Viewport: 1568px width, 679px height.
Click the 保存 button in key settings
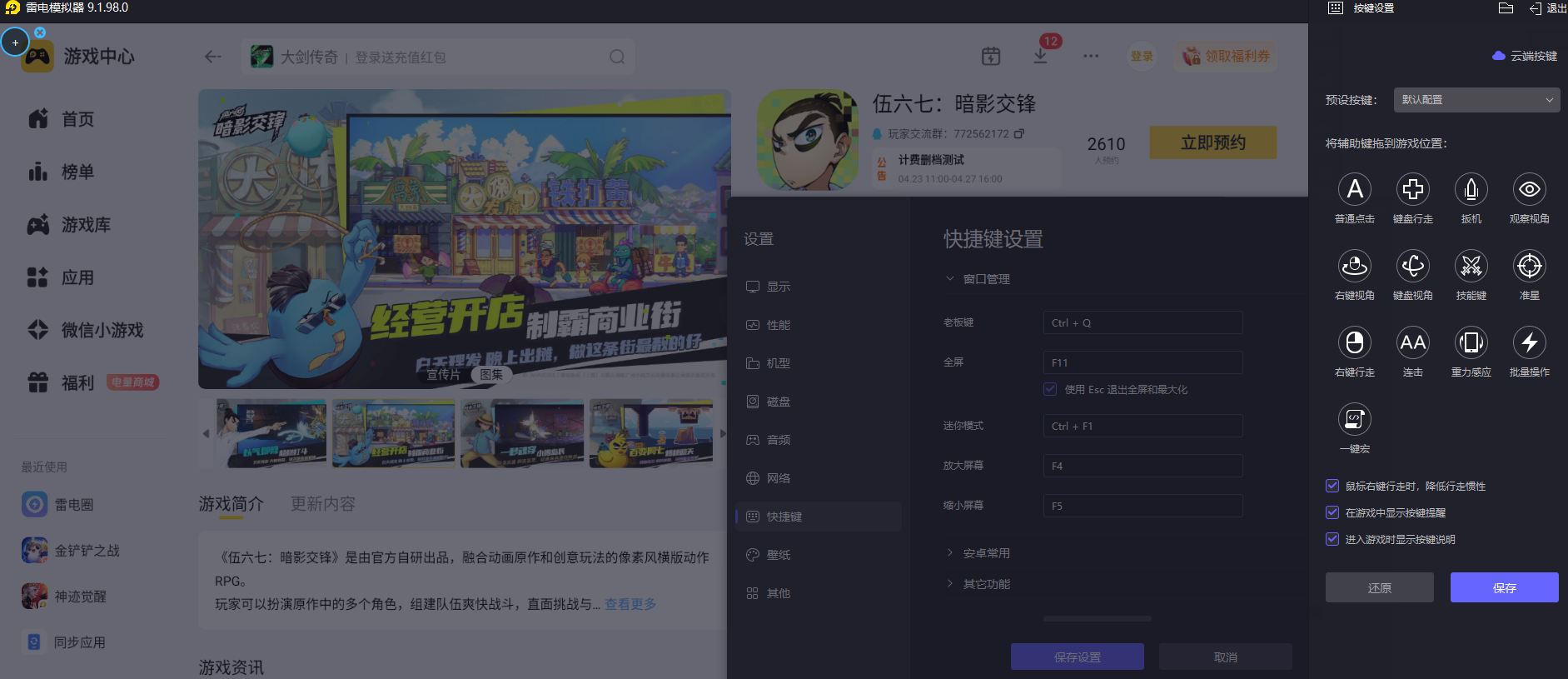tap(1505, 587)
